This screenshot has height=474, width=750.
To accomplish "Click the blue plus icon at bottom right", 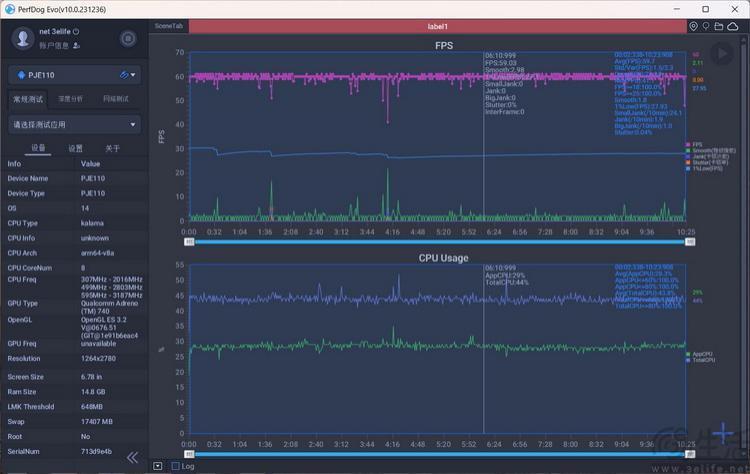I will (x=722, y=433).
